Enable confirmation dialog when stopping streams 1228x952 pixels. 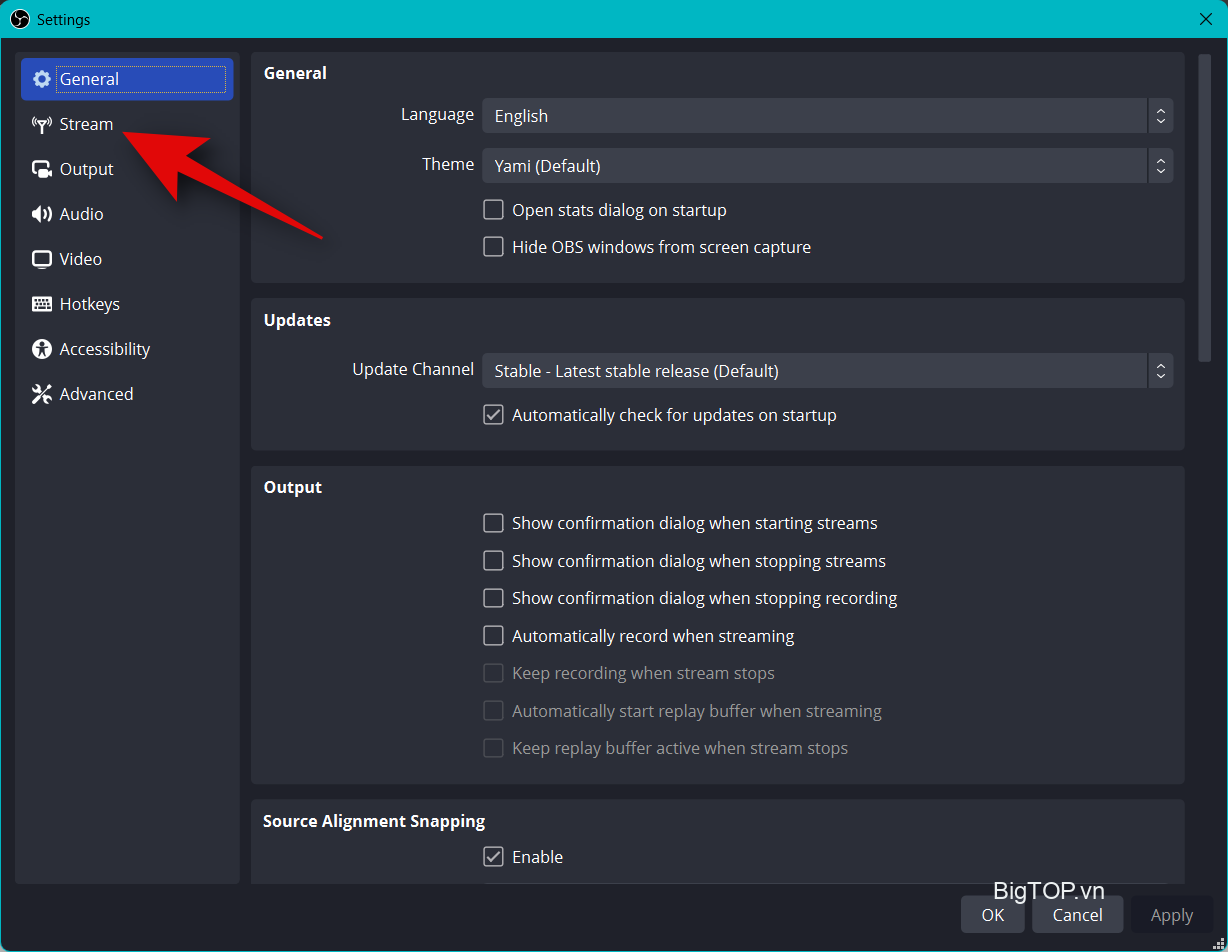tap(493, 561)
